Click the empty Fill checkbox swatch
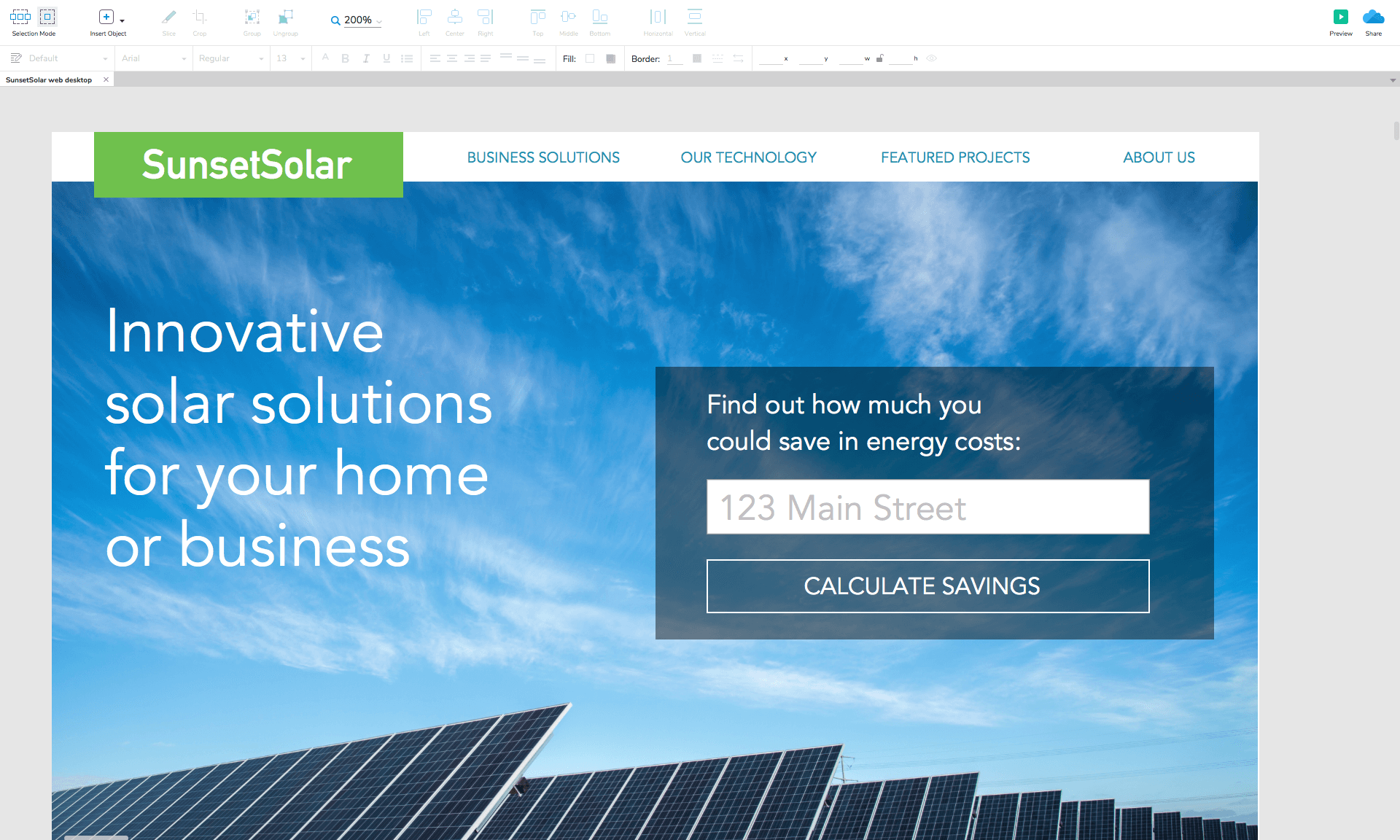The image size is (1400, 840). (x=590, y=58)
